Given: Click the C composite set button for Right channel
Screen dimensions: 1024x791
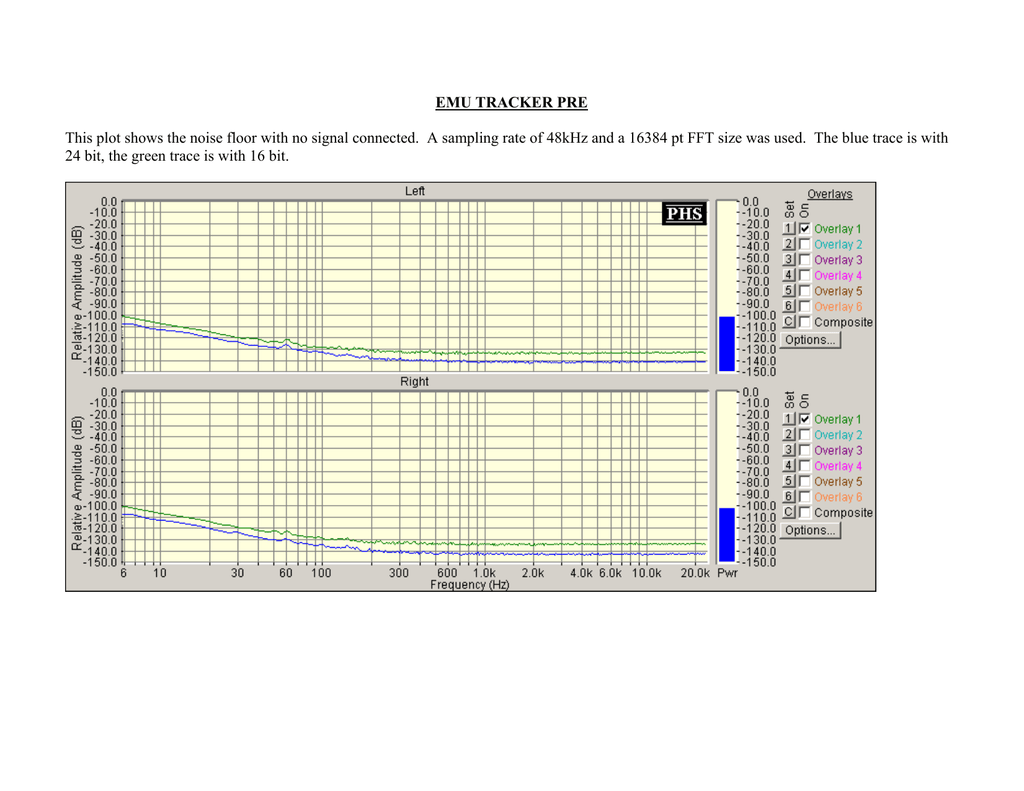Looking at the screenshot, I should 789,513.
